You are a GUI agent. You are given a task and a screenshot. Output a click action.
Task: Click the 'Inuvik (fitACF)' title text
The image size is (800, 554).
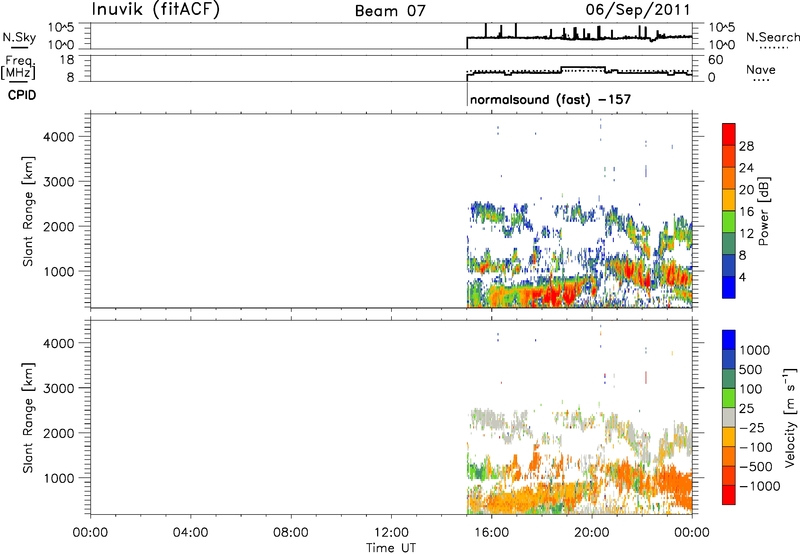[156, 10]
